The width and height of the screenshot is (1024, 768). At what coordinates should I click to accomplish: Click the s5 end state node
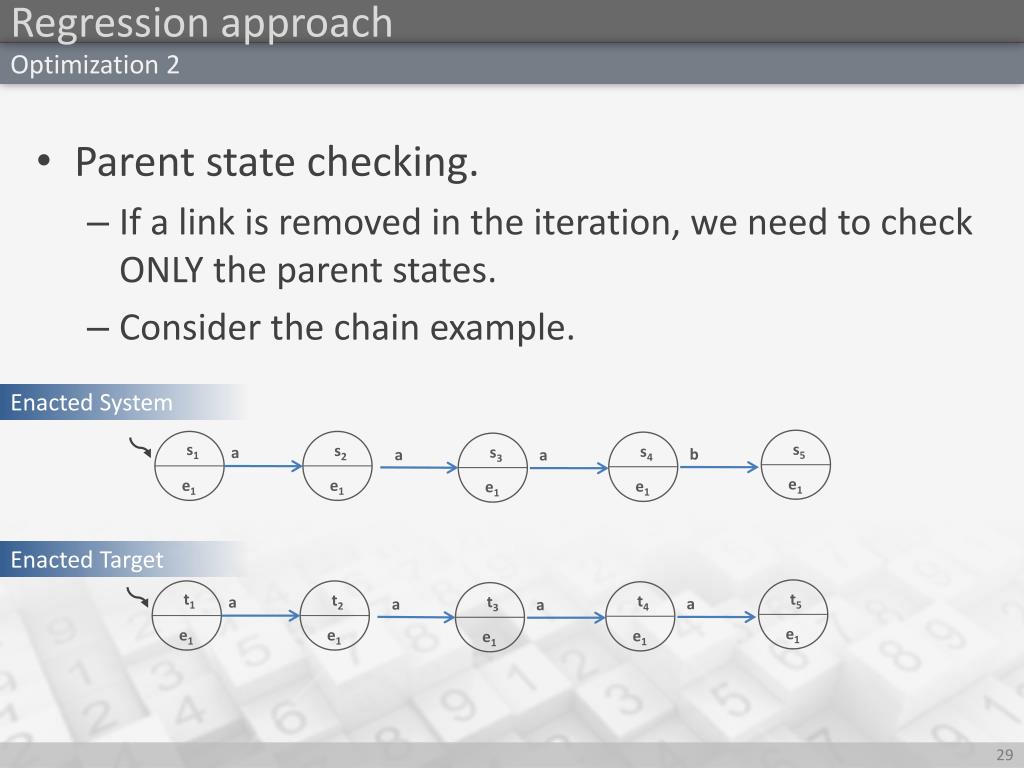click(x=796, y=465)
